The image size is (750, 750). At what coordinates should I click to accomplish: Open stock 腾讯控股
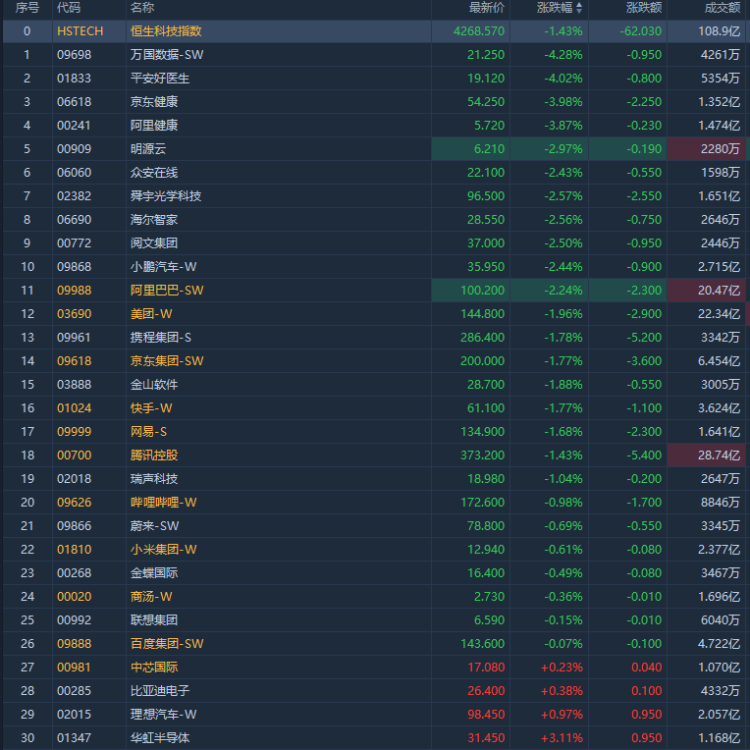click(x=154, y=455)
